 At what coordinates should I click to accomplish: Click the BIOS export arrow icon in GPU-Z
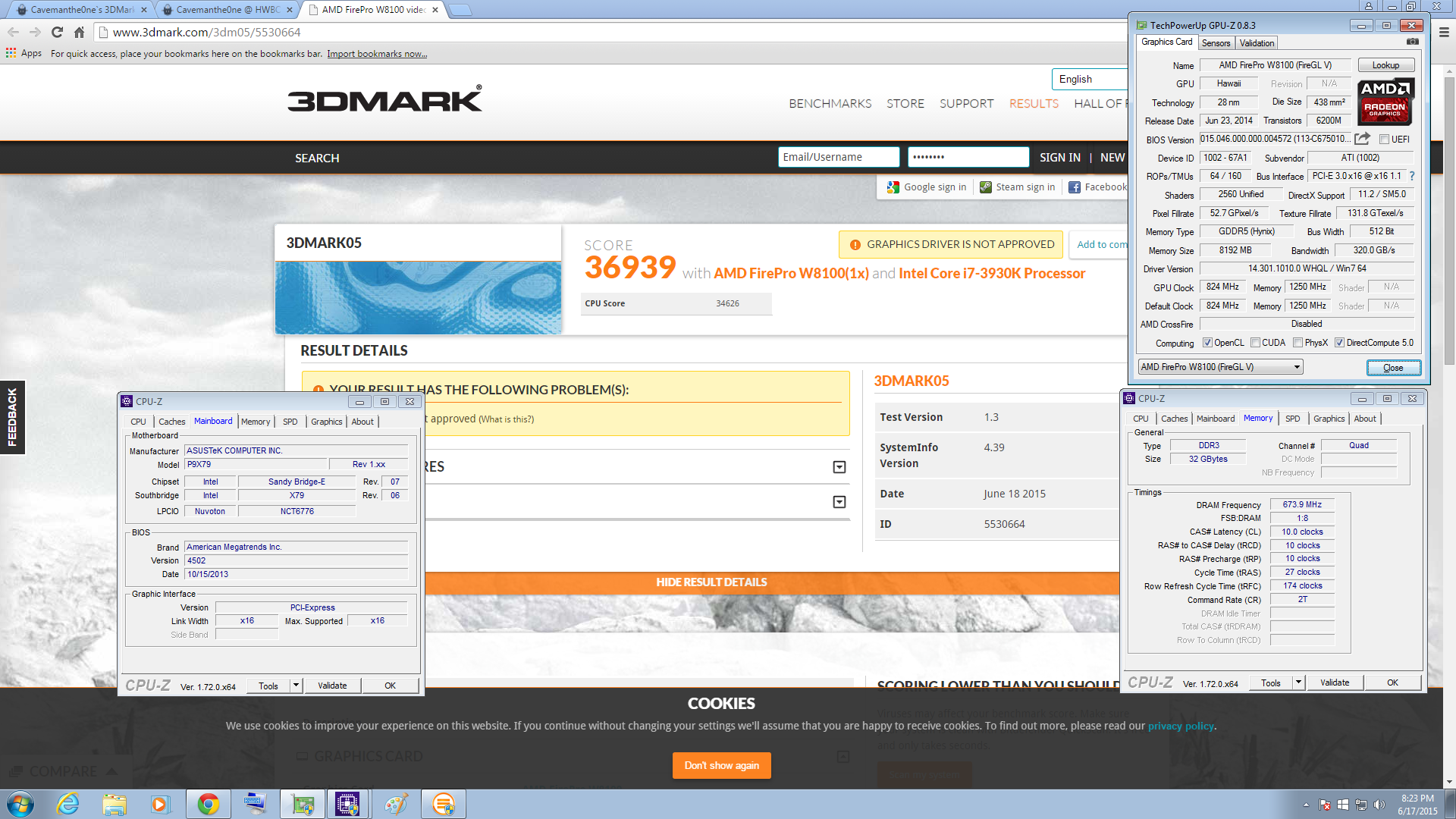point(1362,139)
